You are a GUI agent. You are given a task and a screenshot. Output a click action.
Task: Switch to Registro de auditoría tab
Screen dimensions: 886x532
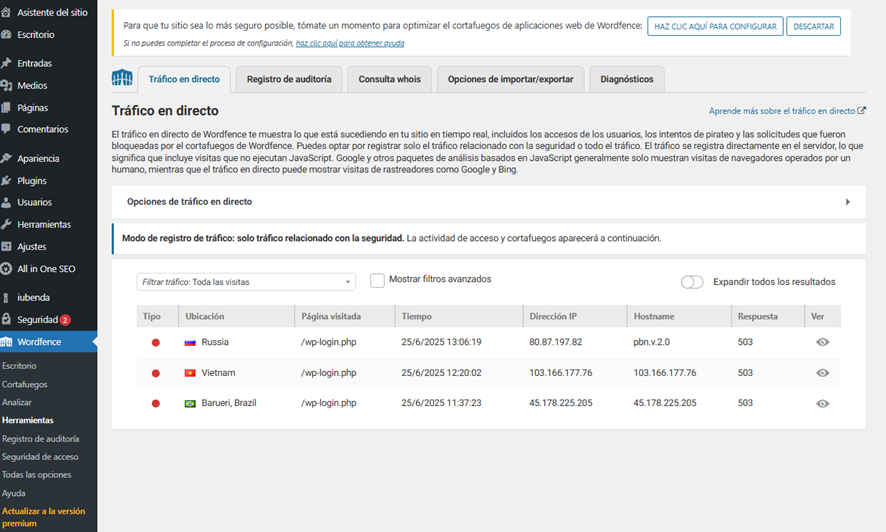[x=289, y=79]
